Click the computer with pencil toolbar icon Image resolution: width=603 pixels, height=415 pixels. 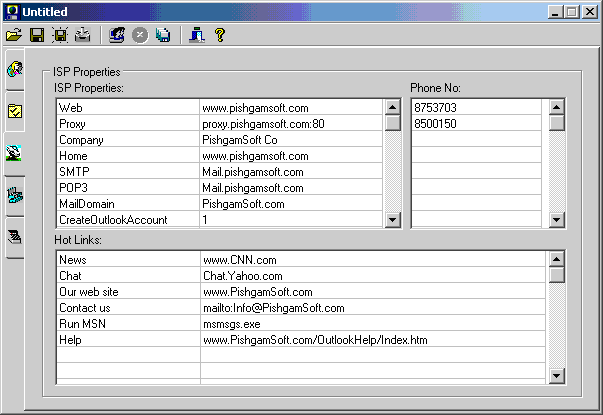[117, 35]
